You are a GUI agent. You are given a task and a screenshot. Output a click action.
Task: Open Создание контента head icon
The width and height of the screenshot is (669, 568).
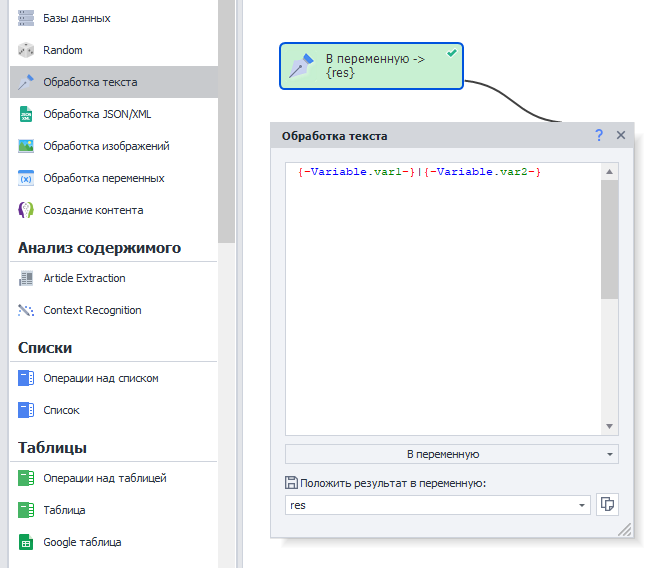(x=26, y=210)
